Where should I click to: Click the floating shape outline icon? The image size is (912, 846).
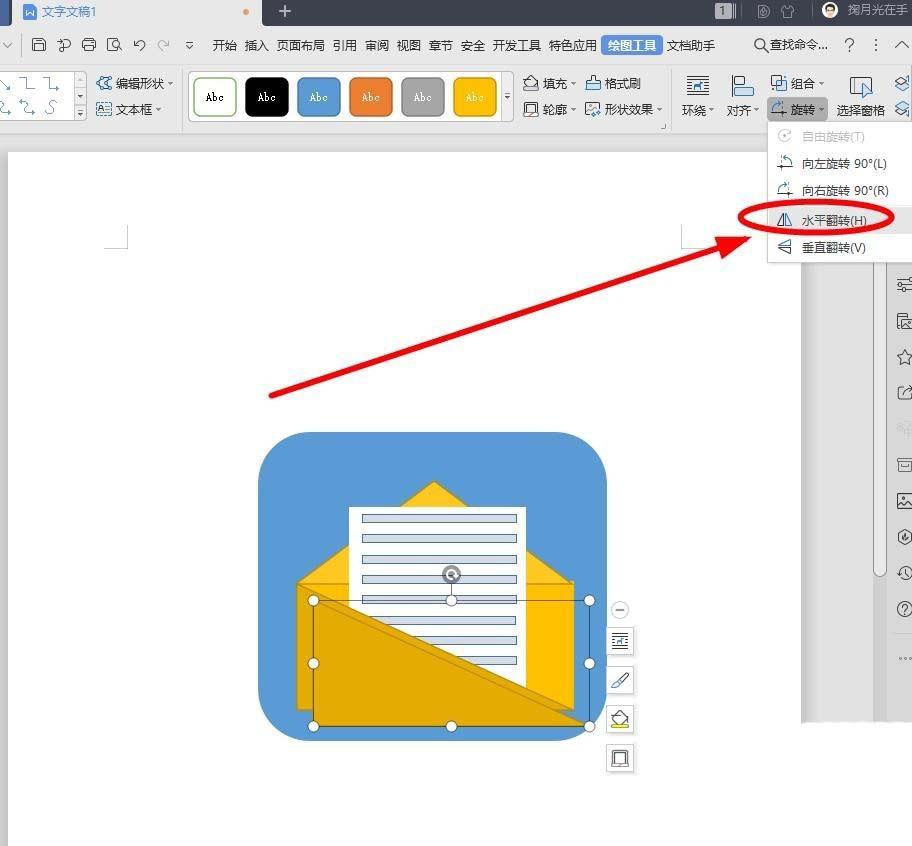(620, 758)
